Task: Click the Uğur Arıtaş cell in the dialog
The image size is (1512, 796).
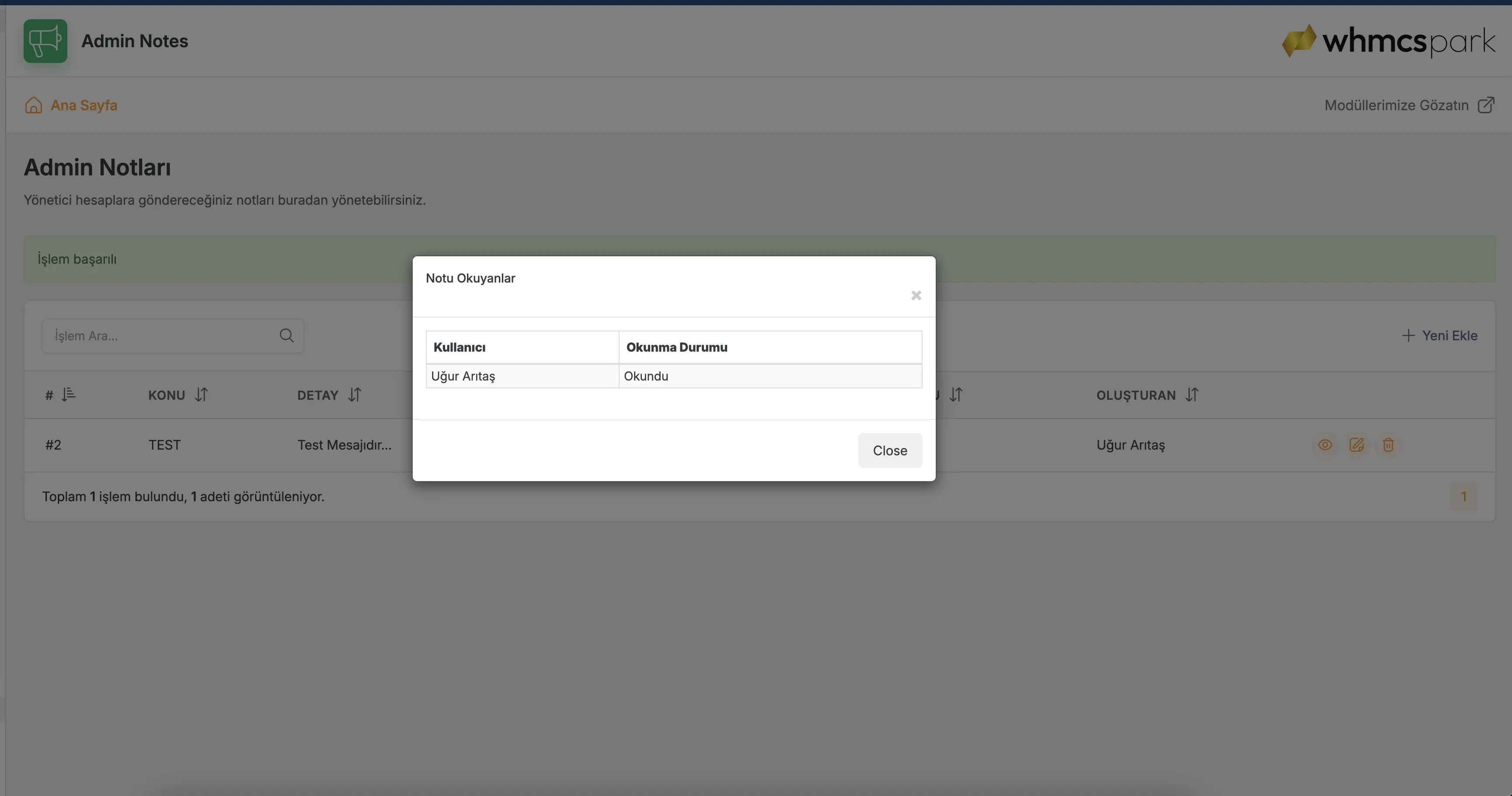Action: pos(523,376)
